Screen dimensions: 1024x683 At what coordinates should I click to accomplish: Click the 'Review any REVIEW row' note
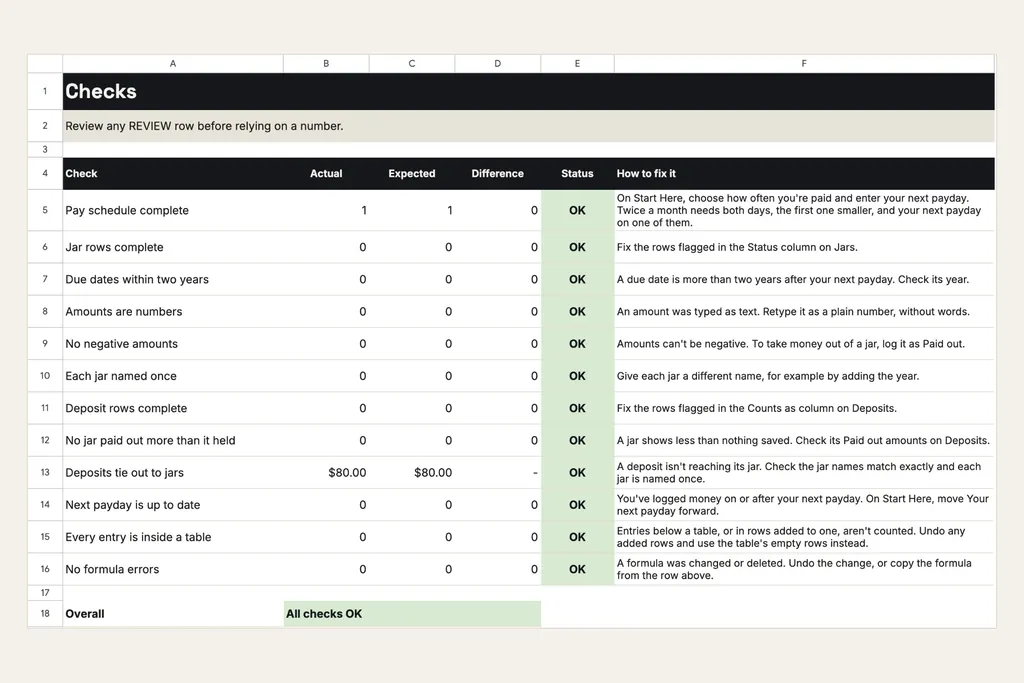(x=528, y=126)
